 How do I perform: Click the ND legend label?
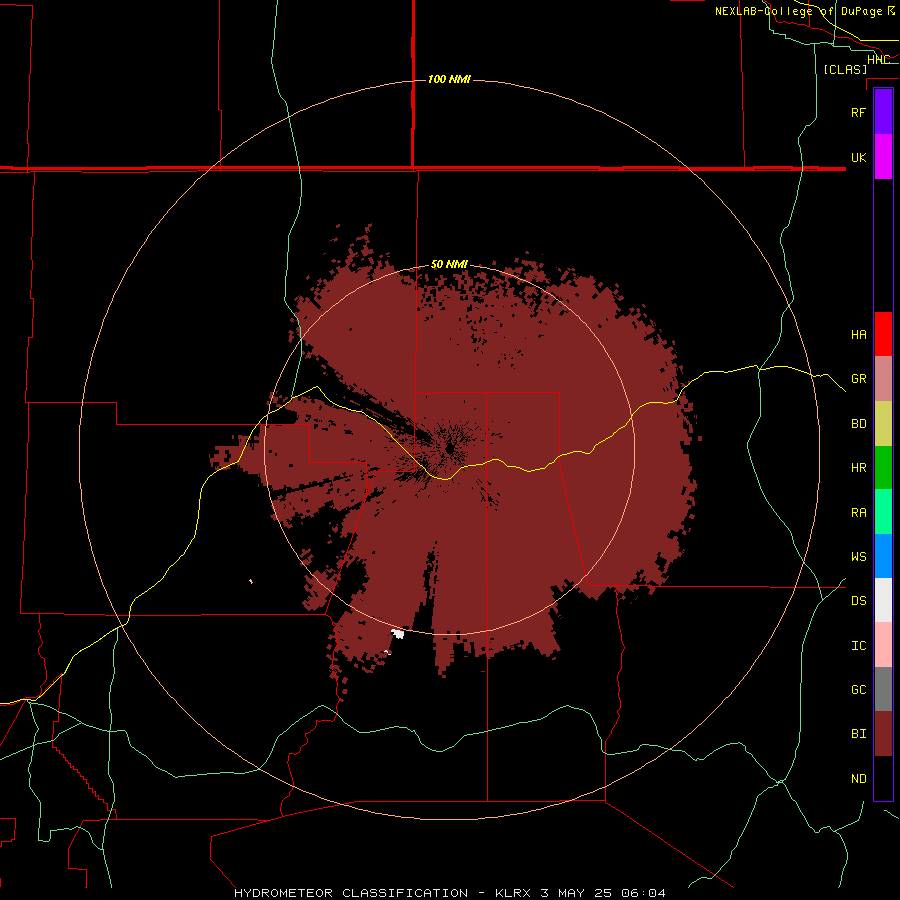(858, 779)
